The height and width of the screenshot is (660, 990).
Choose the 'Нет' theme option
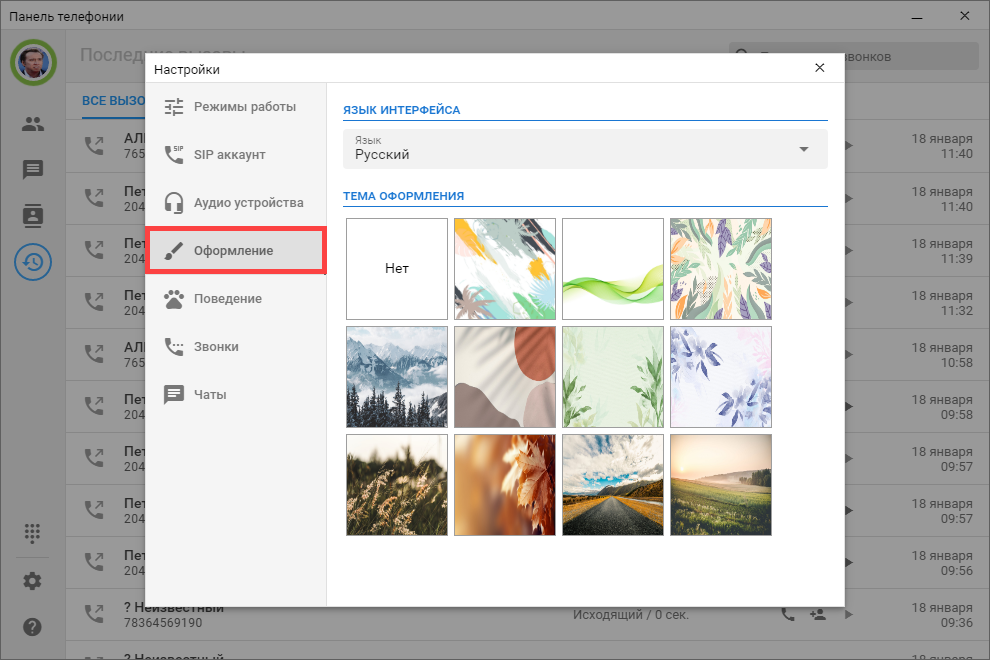(x=397, y=269)
